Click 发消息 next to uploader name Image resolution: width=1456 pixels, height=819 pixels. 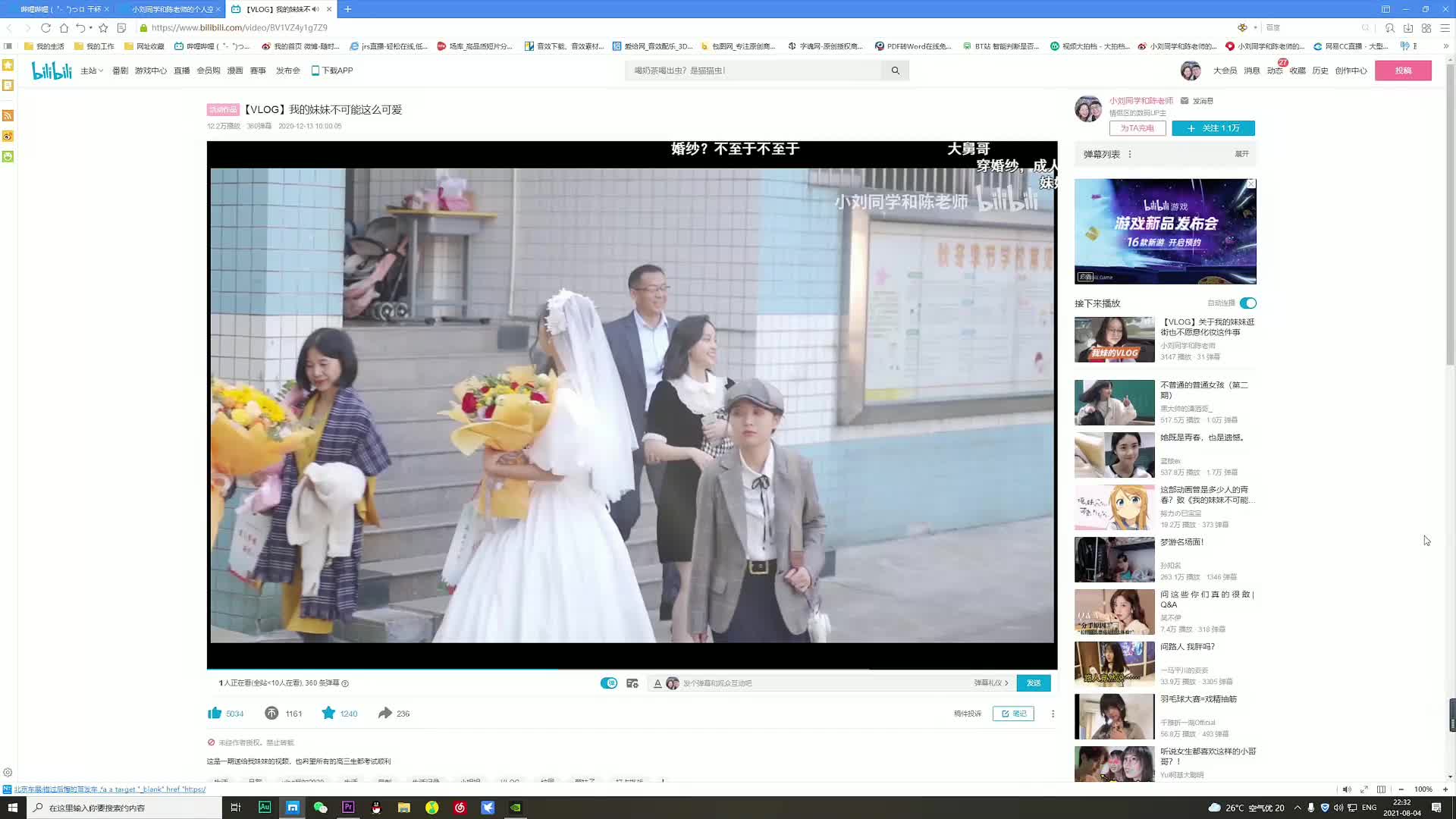1197,101
